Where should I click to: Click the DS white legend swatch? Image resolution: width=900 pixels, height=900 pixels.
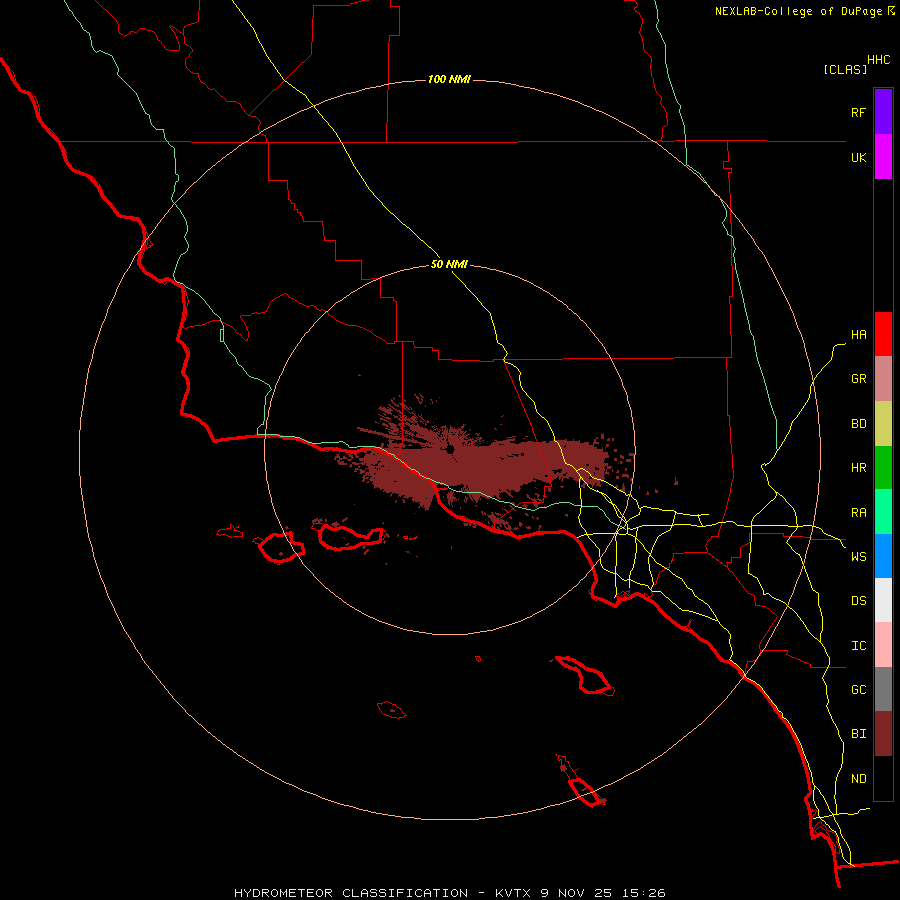[883, 600]
